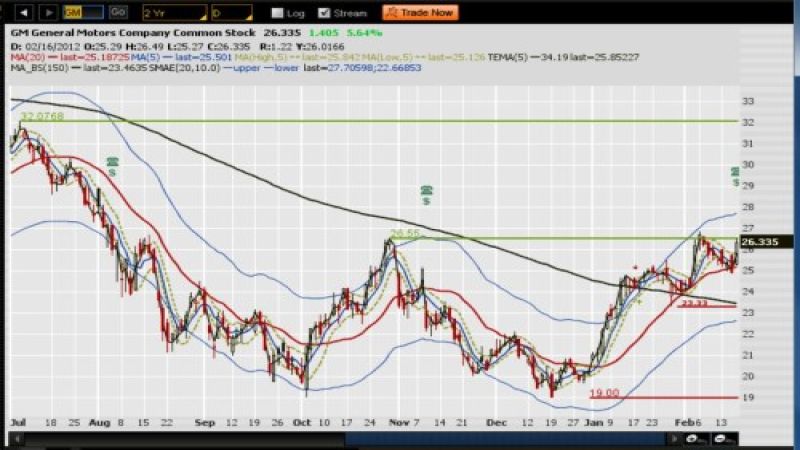Viewport: 800px width, 450px height.
Task: Uncheck the Stream checkbox
Action: point(323,13)
